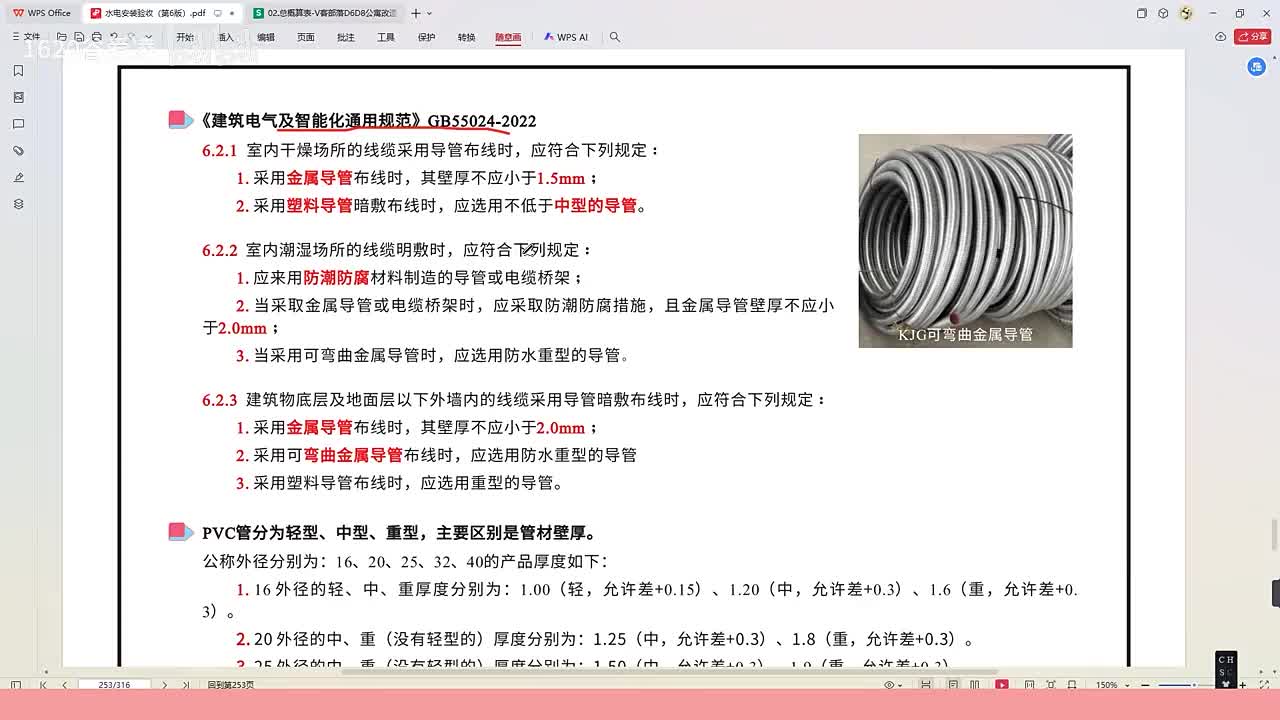The width and height of the screenshot is (1280, 720).
Task: Open the 文件 file menu
Action: point(26,37)
